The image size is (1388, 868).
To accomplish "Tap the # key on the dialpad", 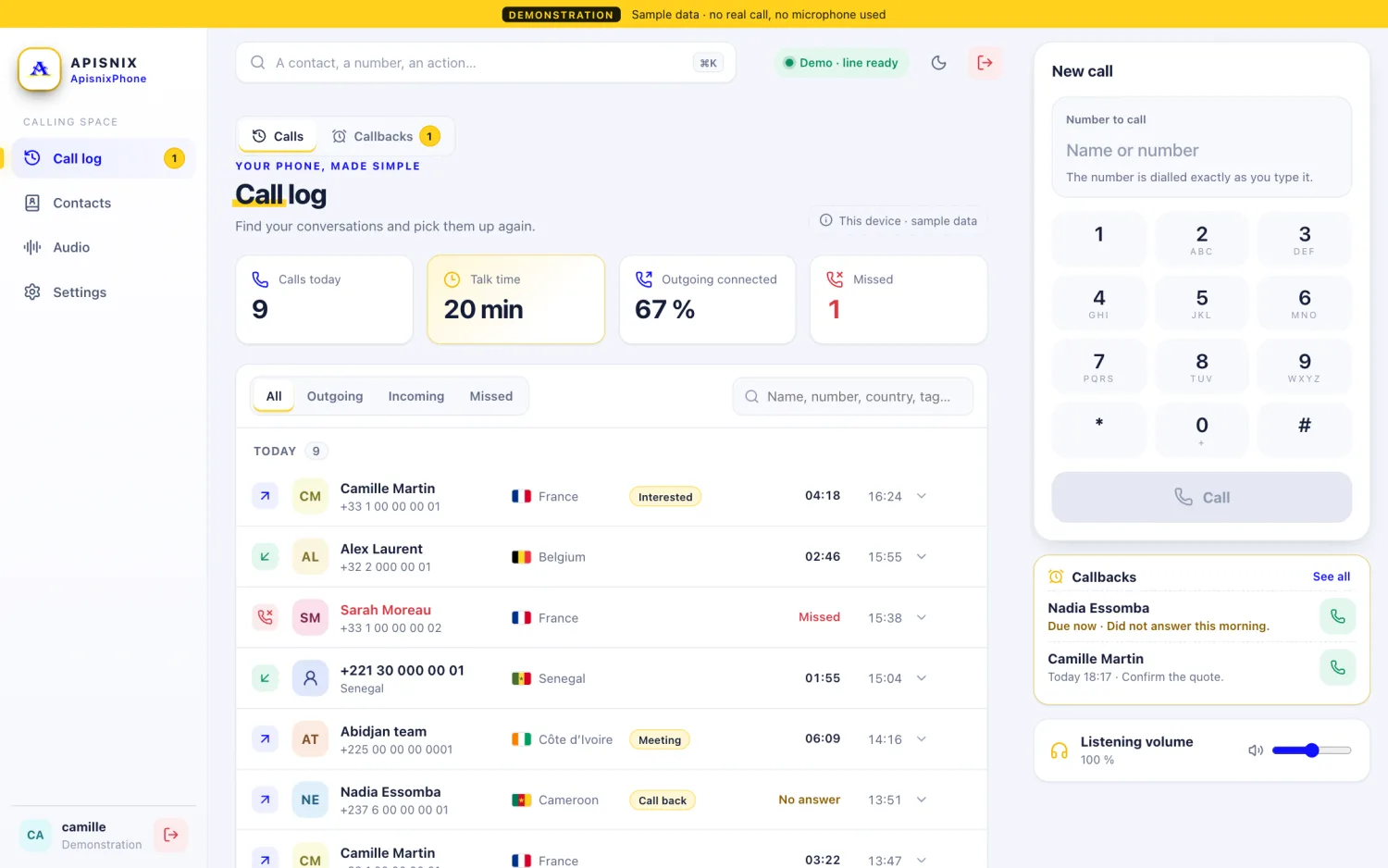I will 1304,430.
